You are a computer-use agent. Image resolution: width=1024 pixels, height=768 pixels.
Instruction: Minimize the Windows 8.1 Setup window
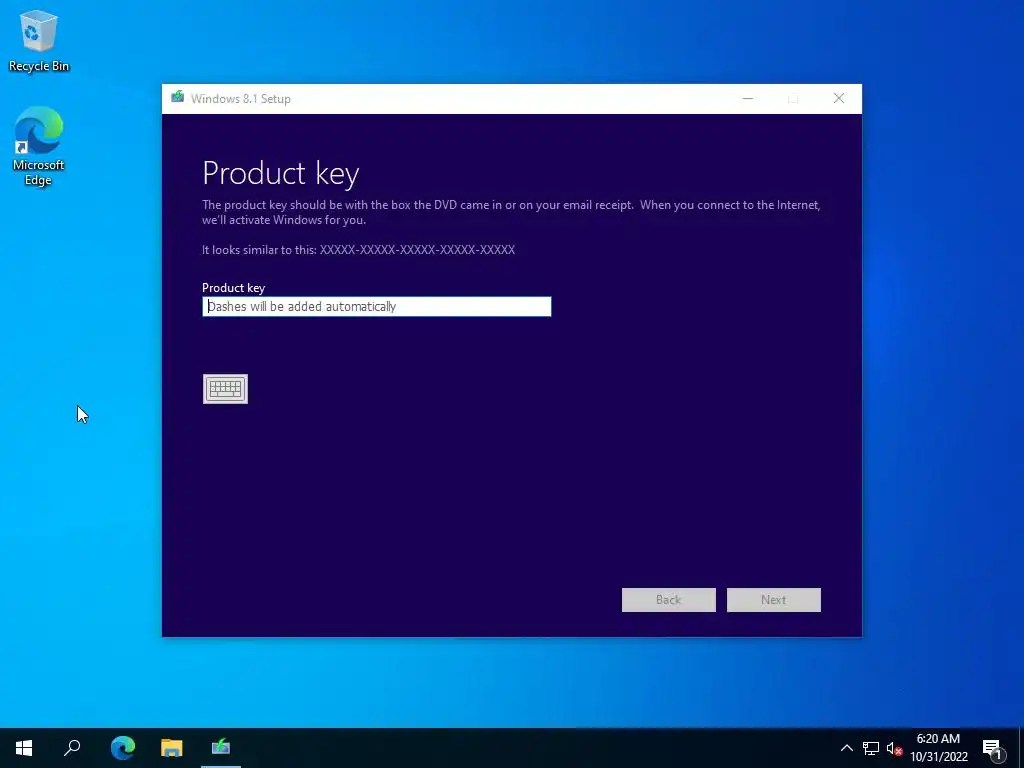pyautogui.click(x=748, y=99)
